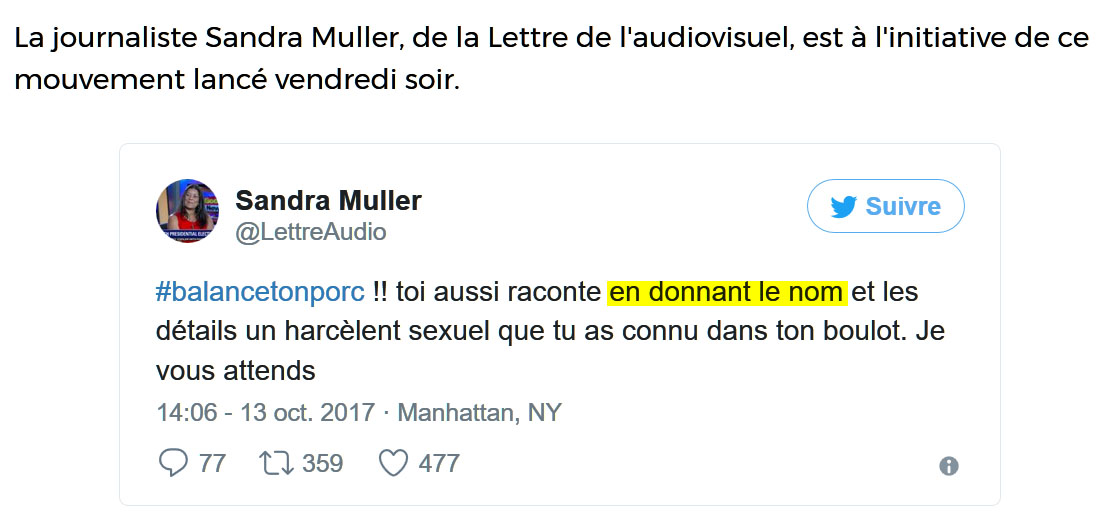The width and height of the screenshot is (1115, 523).
Task: Visit the @LettreAudio handle
Action: [x=310, y=232]
